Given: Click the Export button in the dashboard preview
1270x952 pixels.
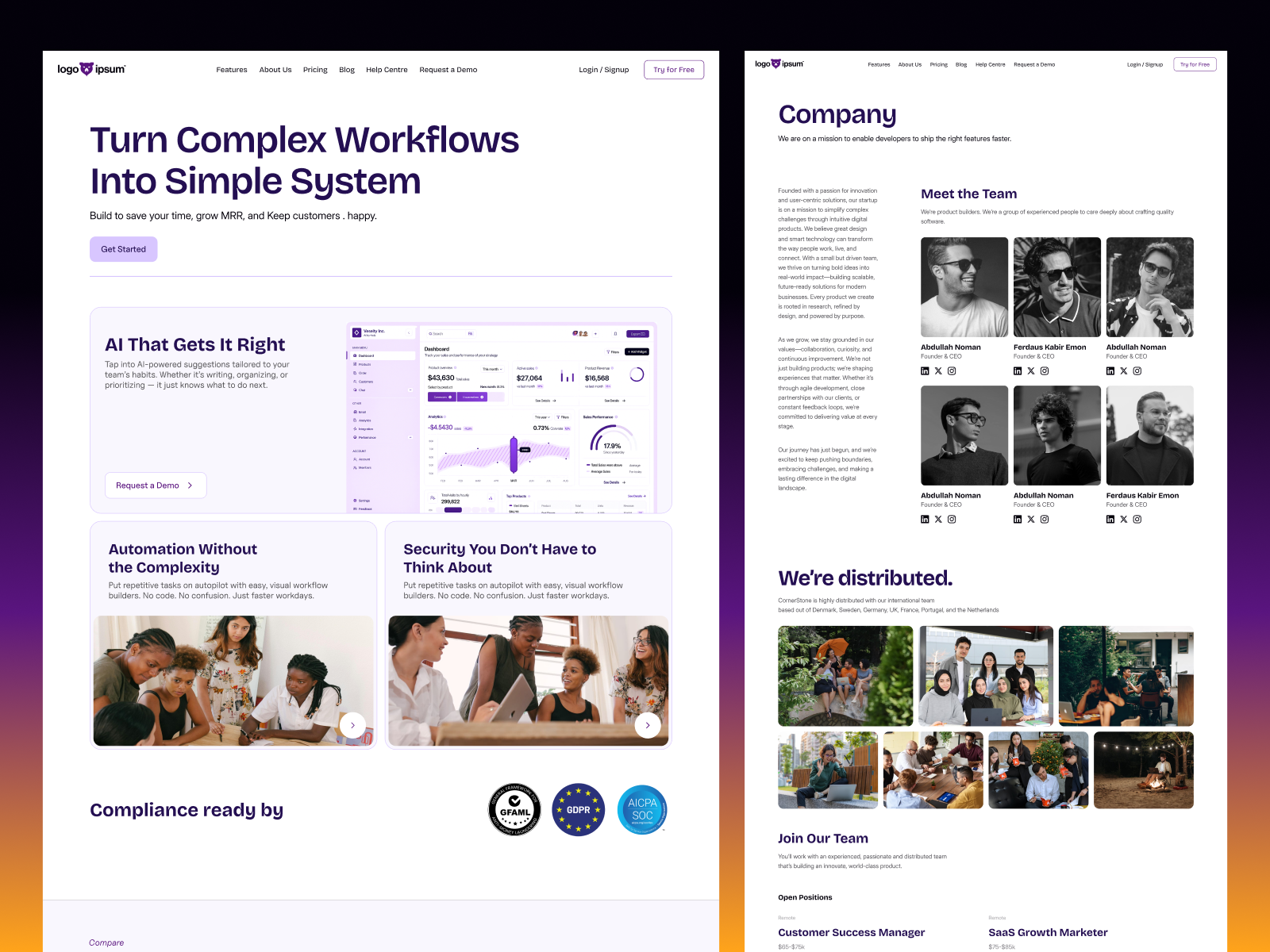Looking at the screenshot, I should point(638,334).
